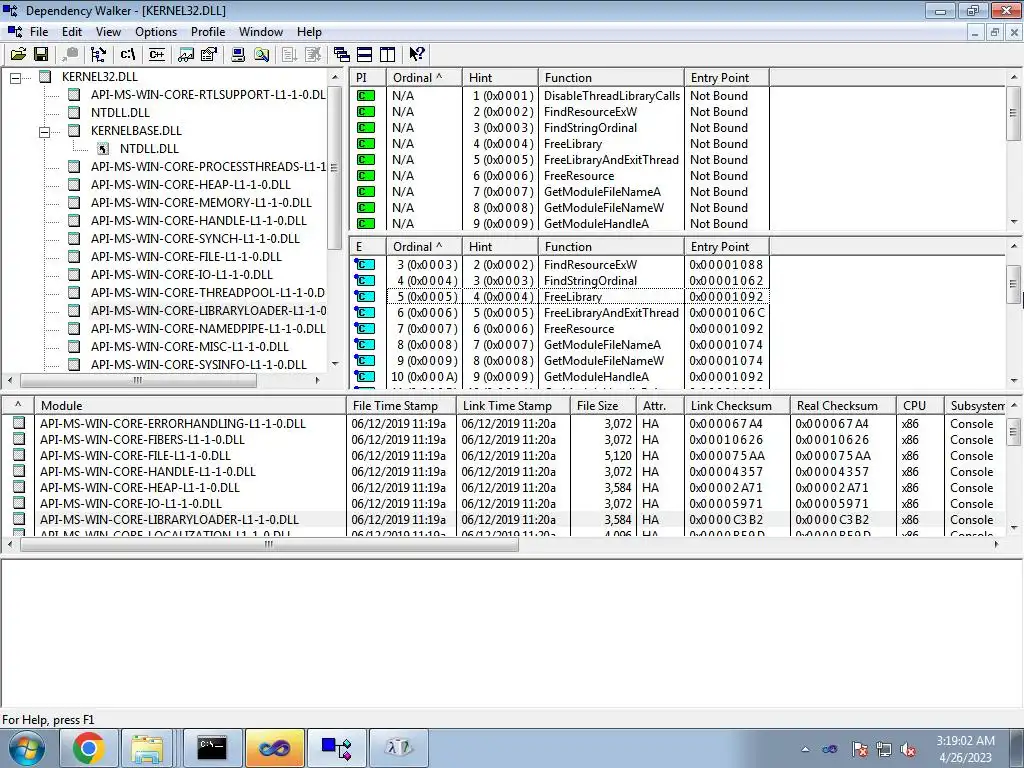
Task: Select the API-MS-WIN-CORE-ERRORHANDLING-L1-1-0.DLL module row
Action: pyautogui.click(x=172, y=423)
